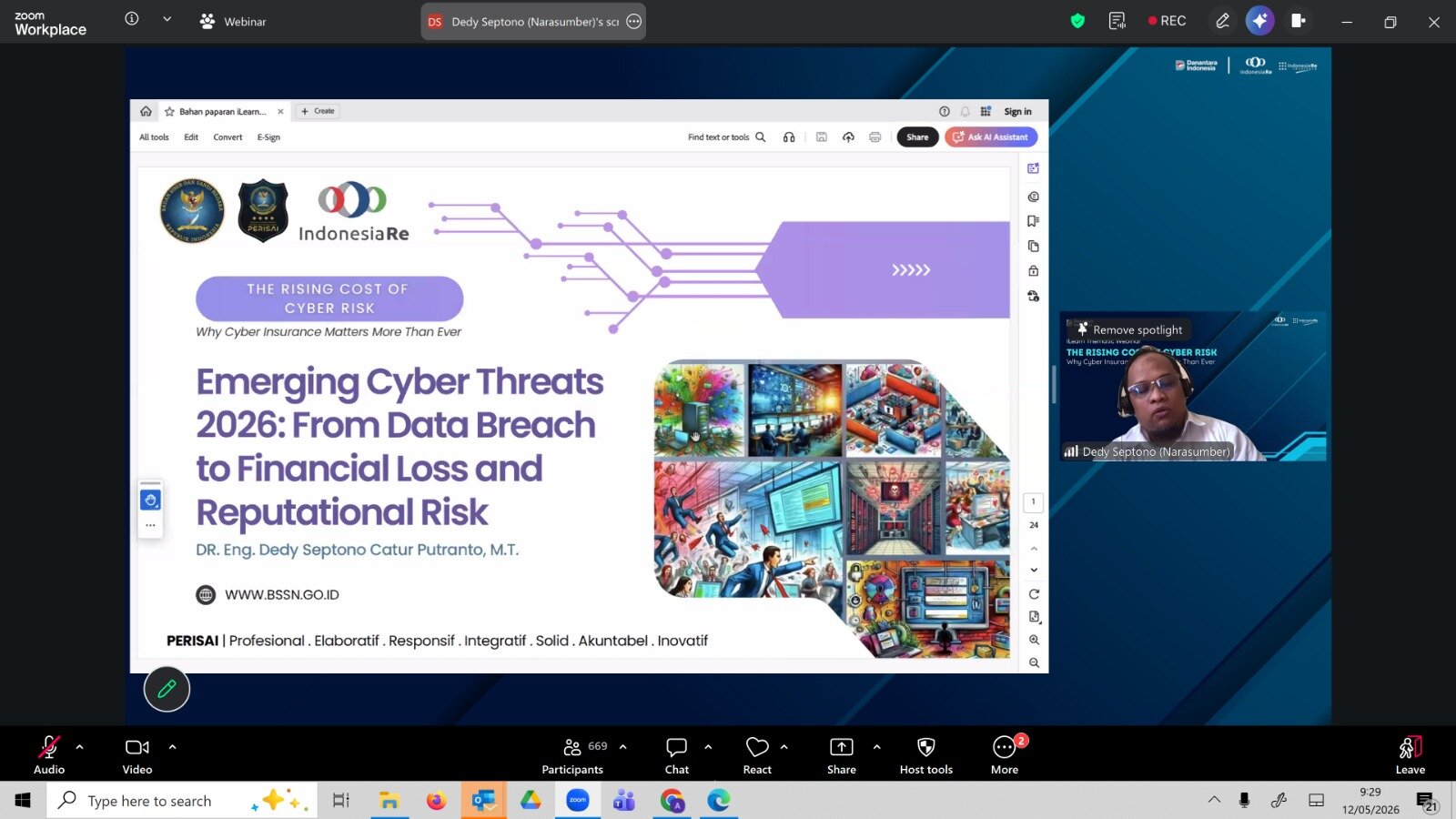Open the Acrobat help question mark icon
Screen dimensions: 1456x819
pos(945,112)
